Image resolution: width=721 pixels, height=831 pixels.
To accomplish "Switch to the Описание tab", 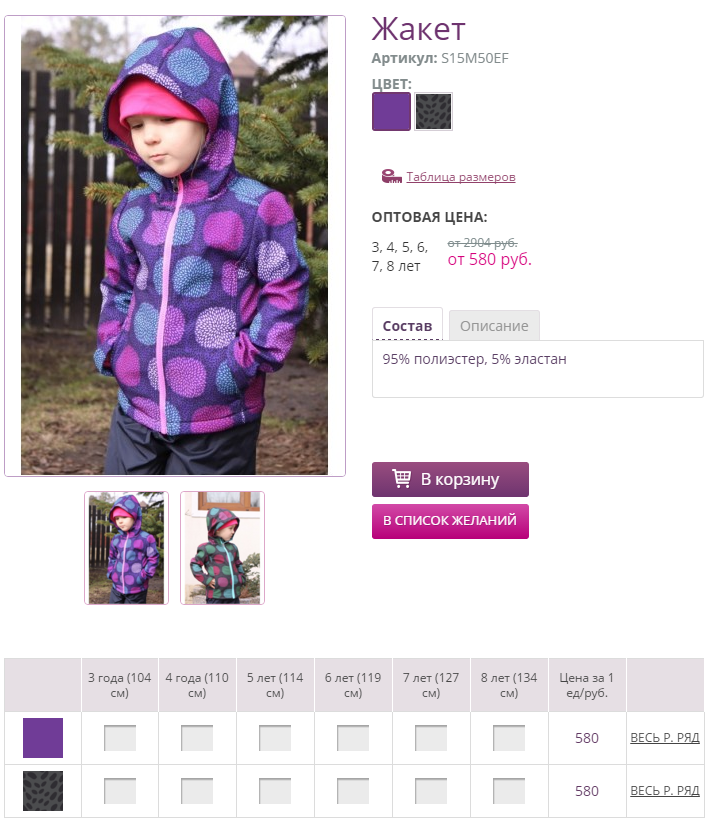I will [494, 325].
